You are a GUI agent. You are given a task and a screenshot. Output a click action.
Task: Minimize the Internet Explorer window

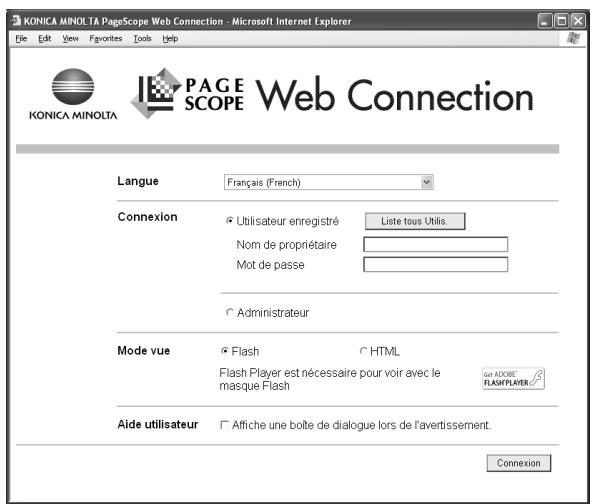coord(545,21)
